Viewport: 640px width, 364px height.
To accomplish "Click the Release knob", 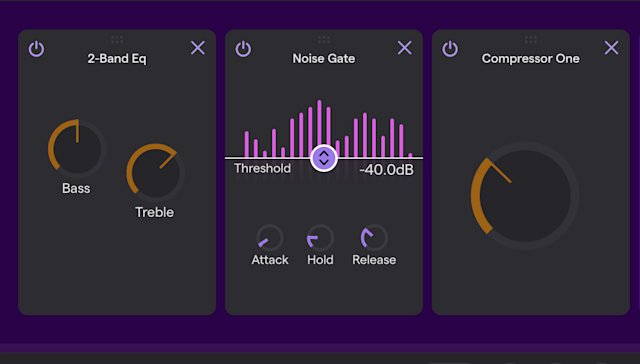I will point(374,237).
